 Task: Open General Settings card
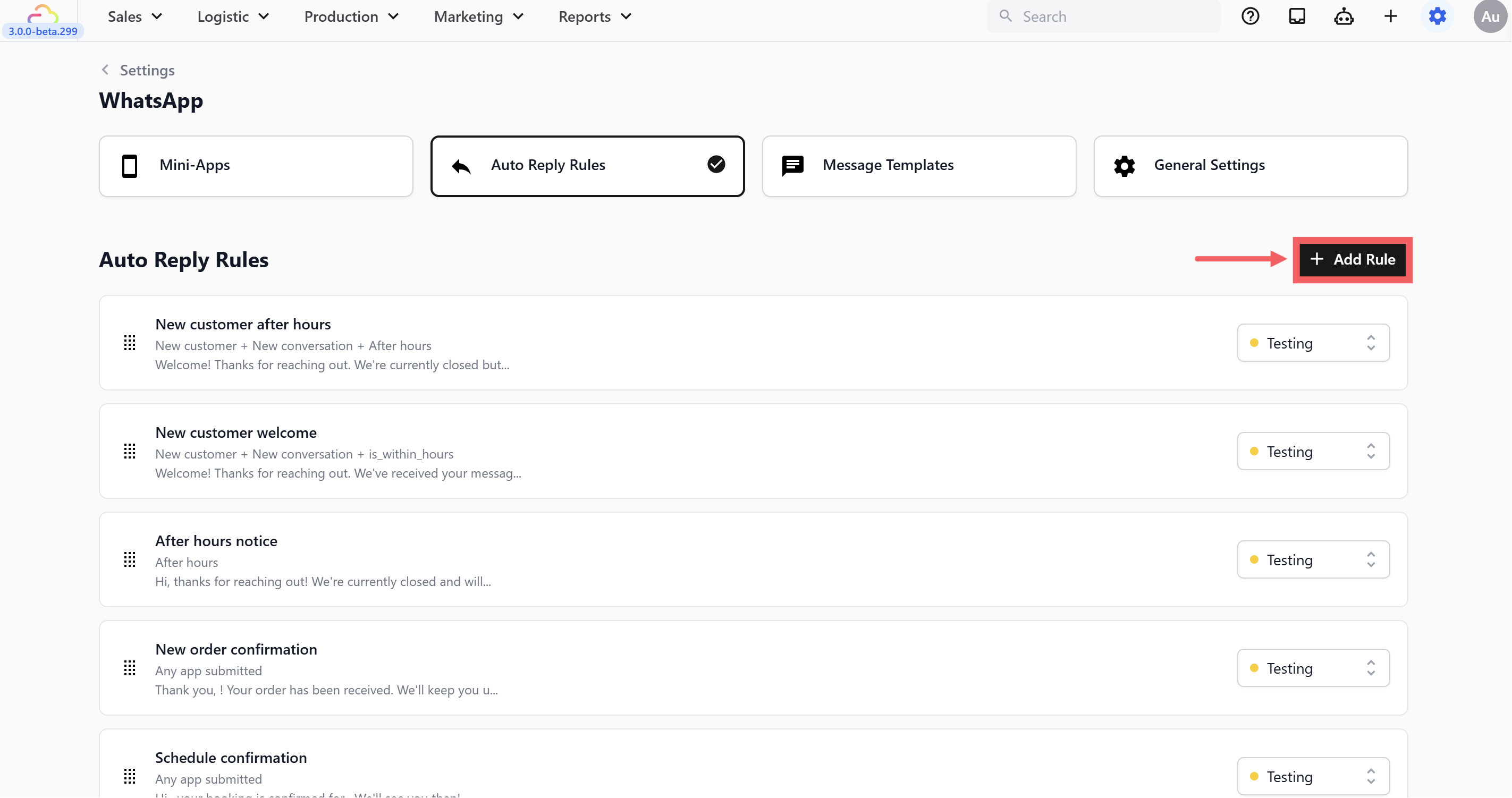click(1250, 166)
